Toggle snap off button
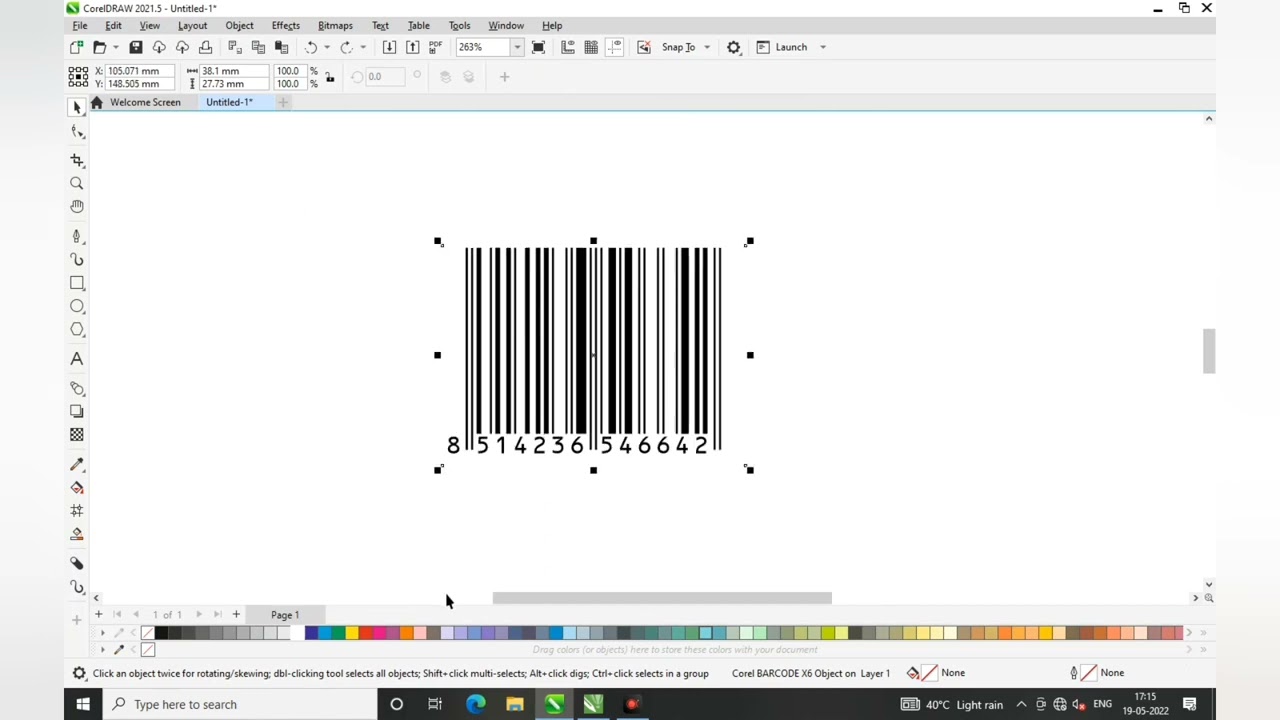 point(644,47)
